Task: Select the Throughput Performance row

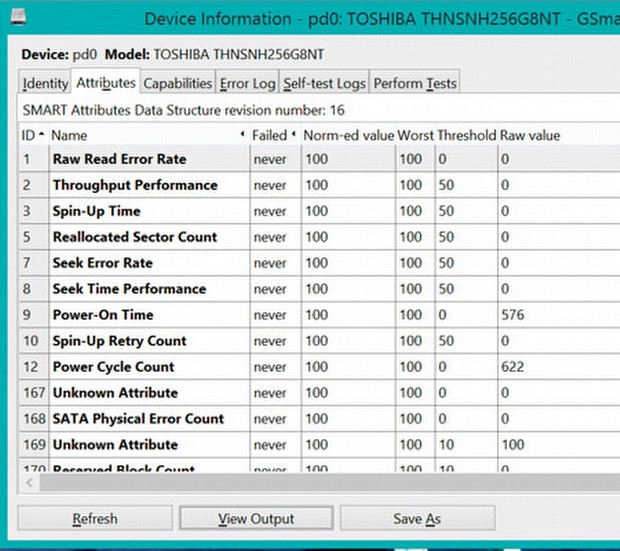Action: (319, 185)
